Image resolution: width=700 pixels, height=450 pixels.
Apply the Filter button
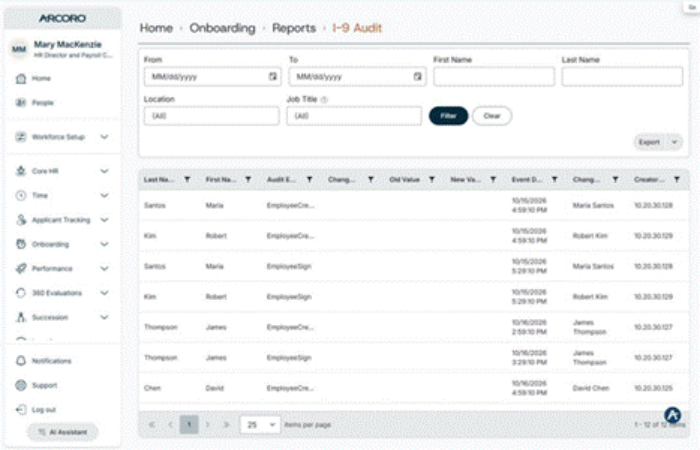coord(448,116)
